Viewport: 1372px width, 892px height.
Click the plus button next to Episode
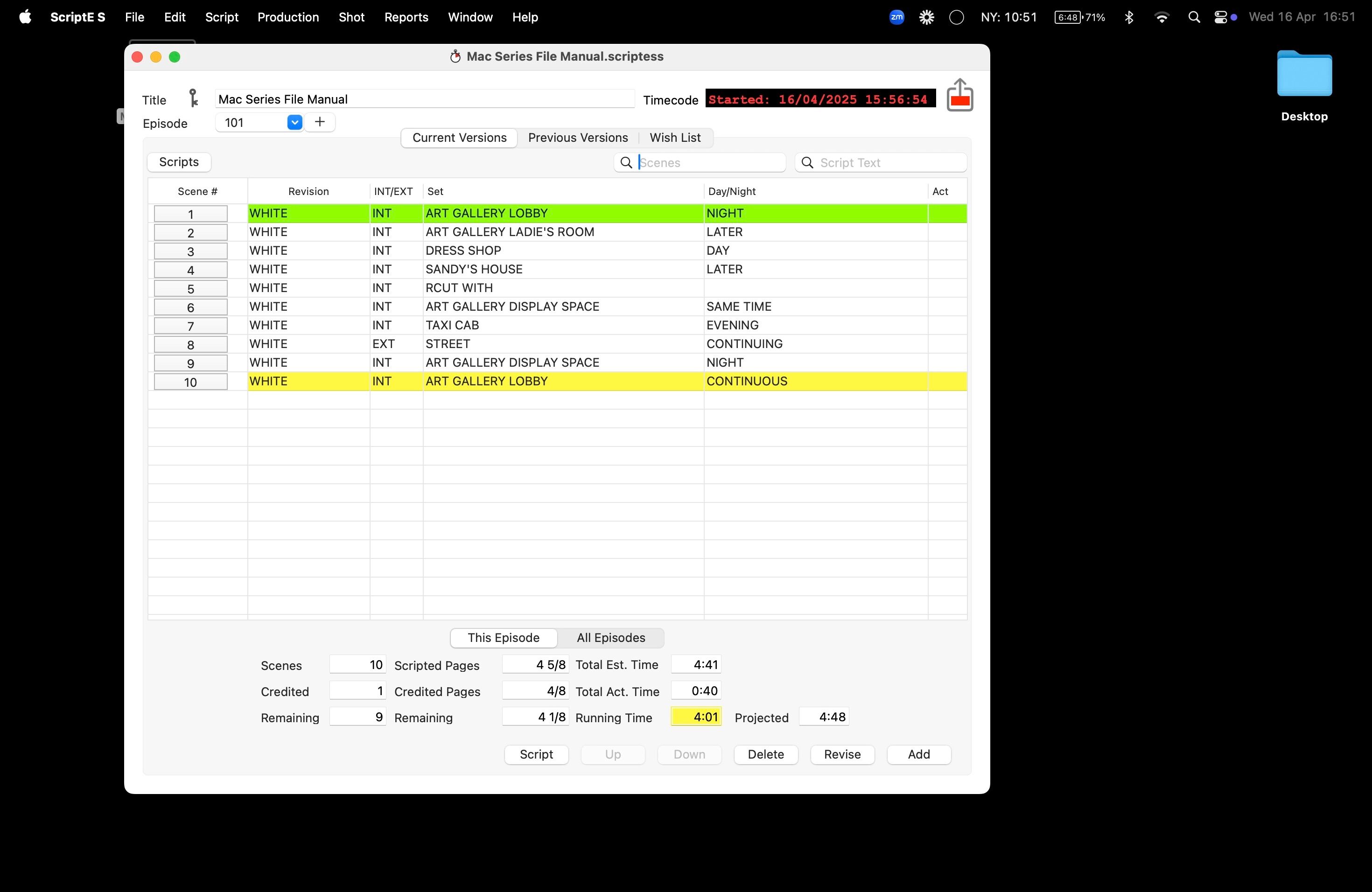(320, 122)
